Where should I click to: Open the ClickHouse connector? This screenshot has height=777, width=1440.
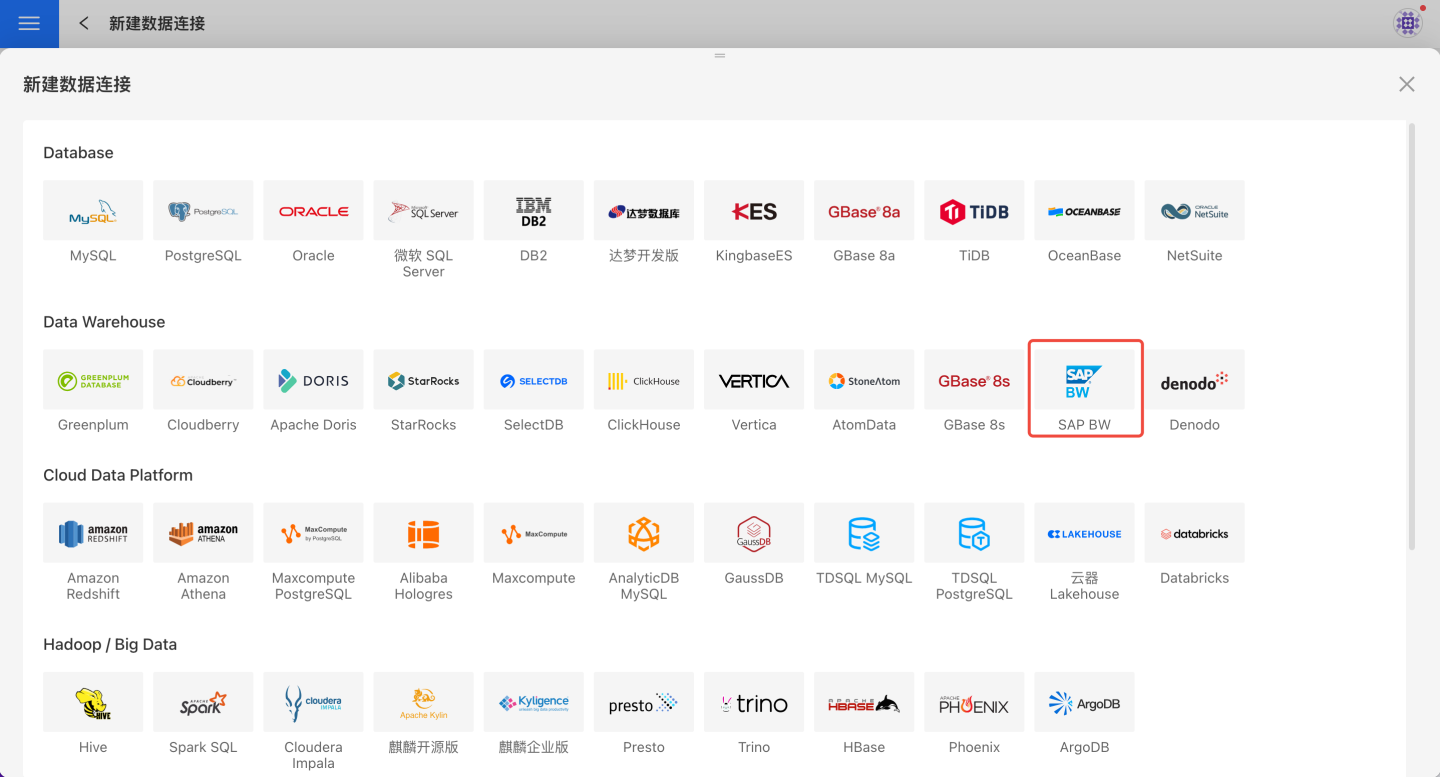pos(643,381)
